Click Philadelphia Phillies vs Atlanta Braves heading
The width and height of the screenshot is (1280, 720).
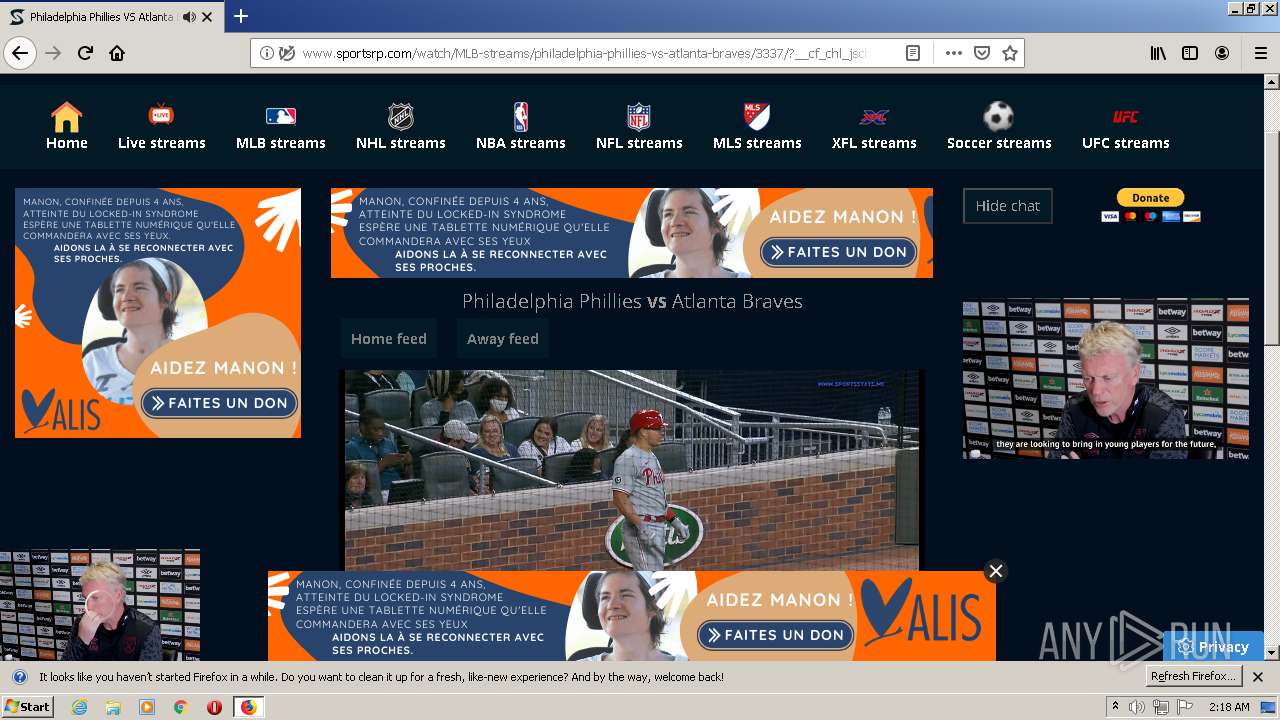(632, 301)
